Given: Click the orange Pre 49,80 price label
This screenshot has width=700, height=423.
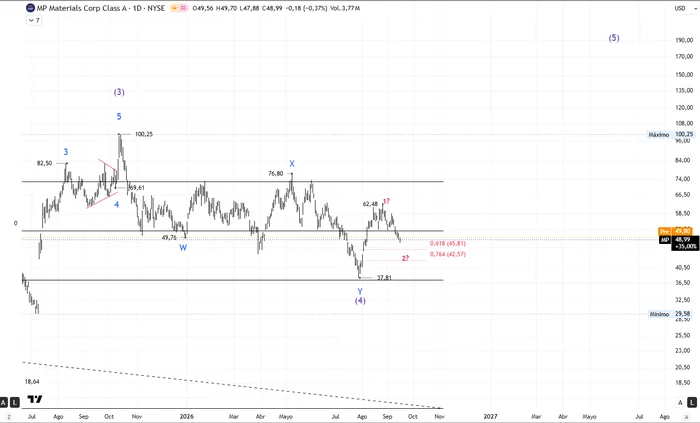Looking at the screenshot, I should tap(676, 231).
